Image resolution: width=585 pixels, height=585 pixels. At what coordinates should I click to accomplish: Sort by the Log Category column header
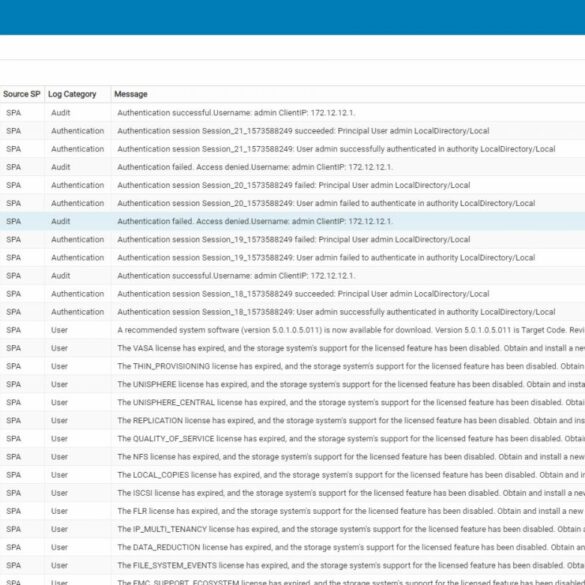click(x=72, y=94)
